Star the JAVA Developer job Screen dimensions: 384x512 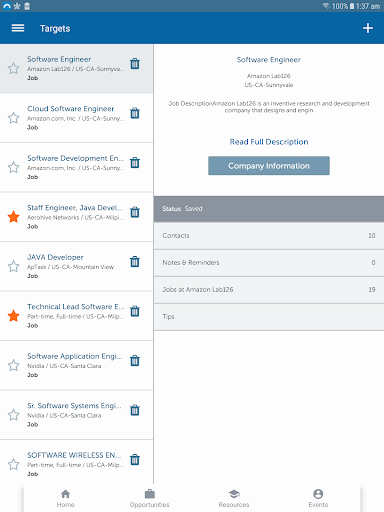14,266
